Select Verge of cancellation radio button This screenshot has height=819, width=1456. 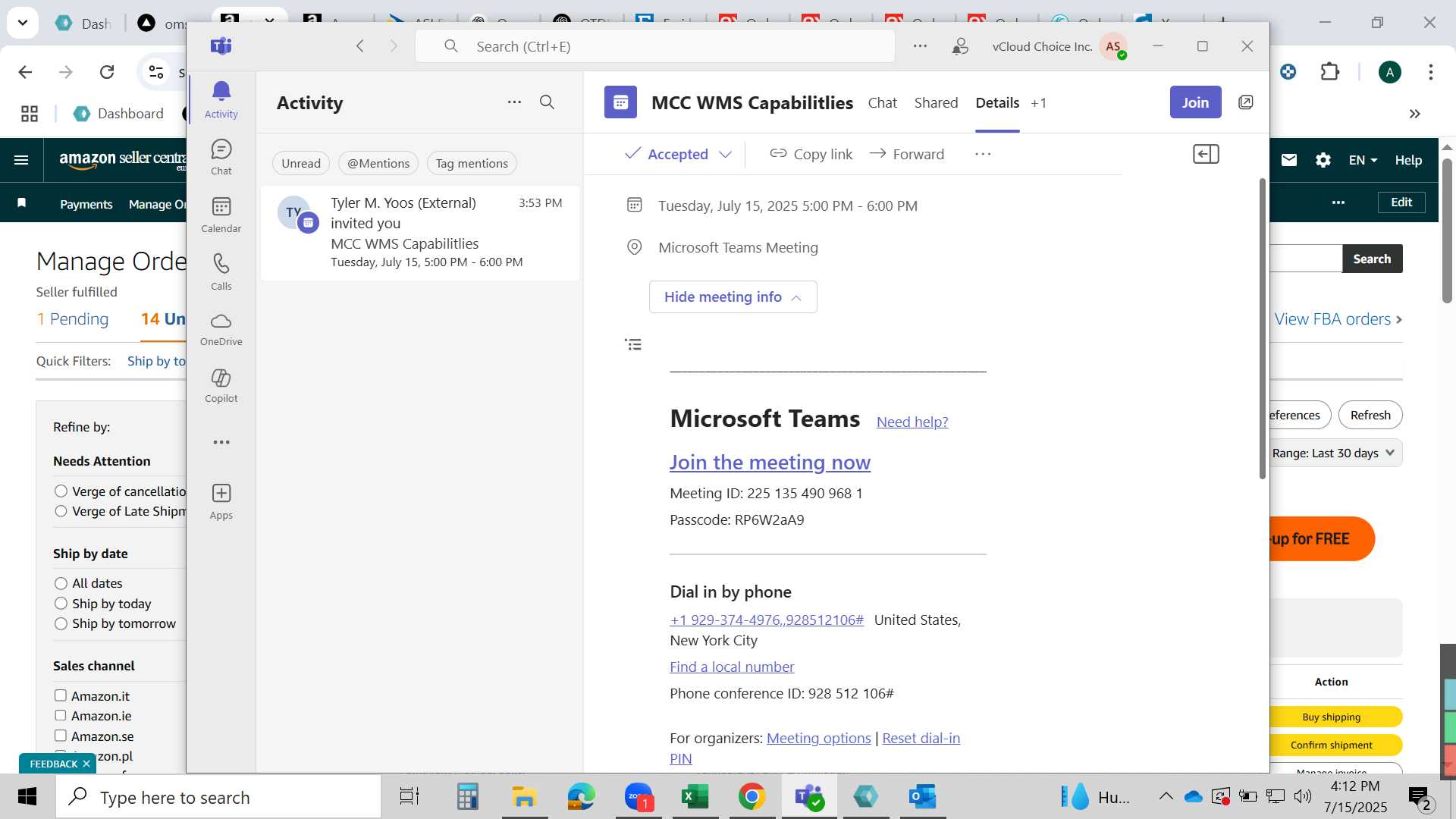click(61, 491)
